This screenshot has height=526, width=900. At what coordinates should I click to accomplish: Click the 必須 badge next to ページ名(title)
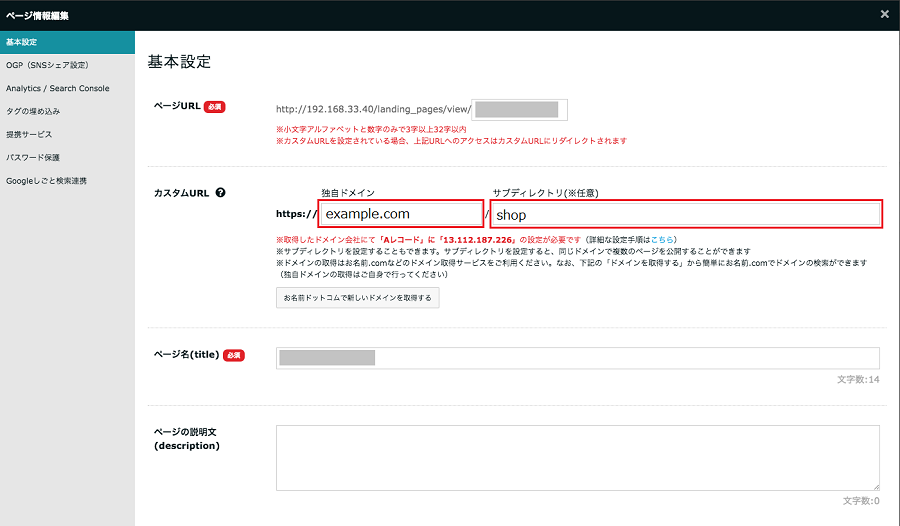(233, 355)
